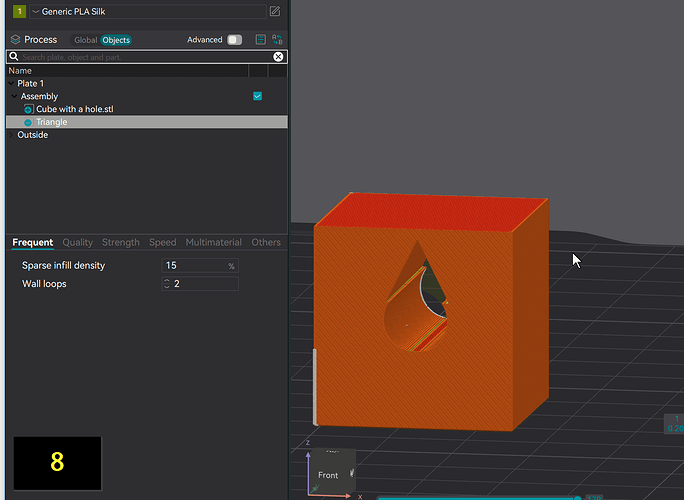The width and height of the screenshot is (684, 500).
Task: Open the Generic PLA Silk filament dropdown
Action: click(x=147, y=12)
